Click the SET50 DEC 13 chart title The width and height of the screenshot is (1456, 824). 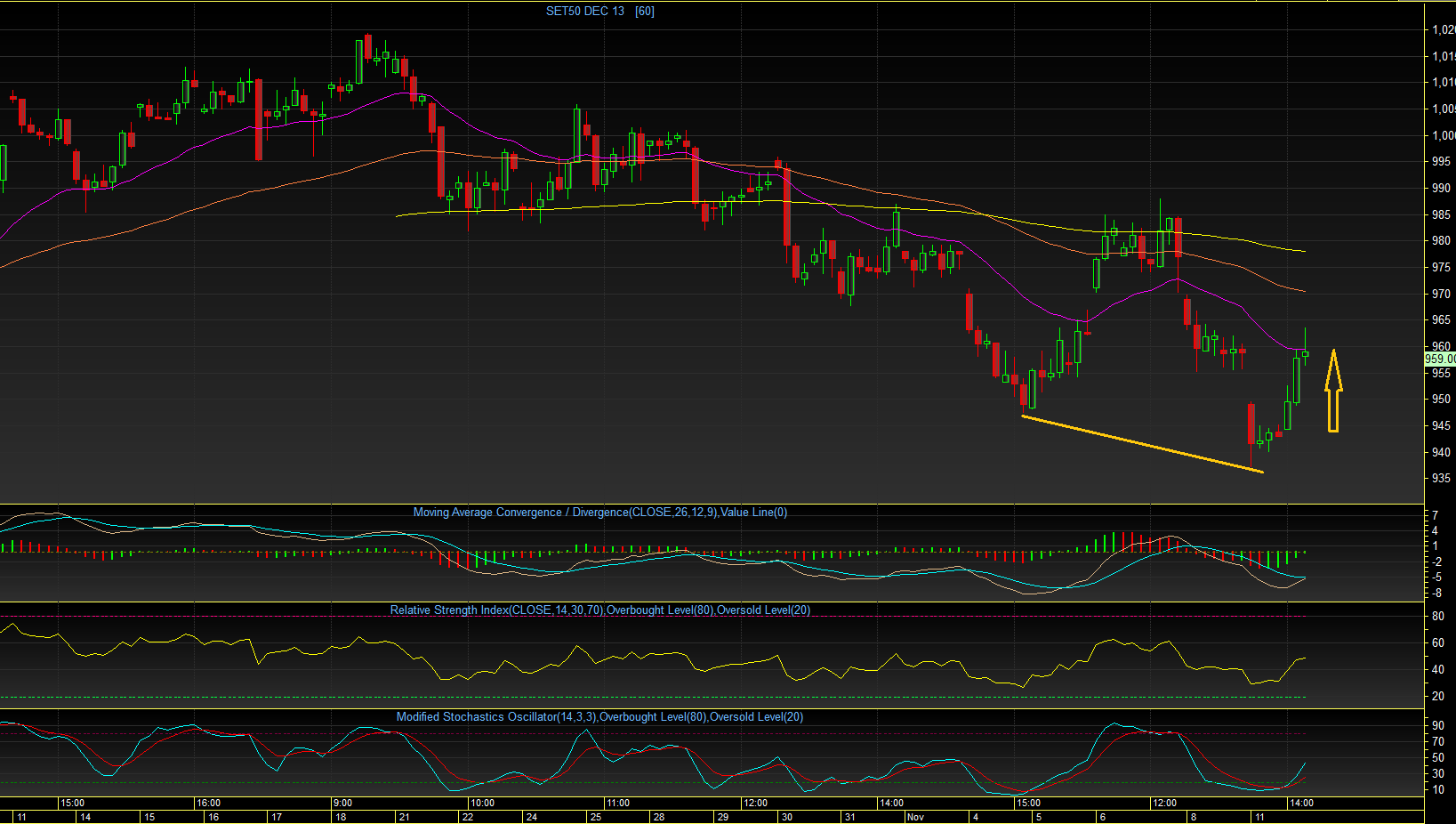pyautogui.click(x=585, y=12)
